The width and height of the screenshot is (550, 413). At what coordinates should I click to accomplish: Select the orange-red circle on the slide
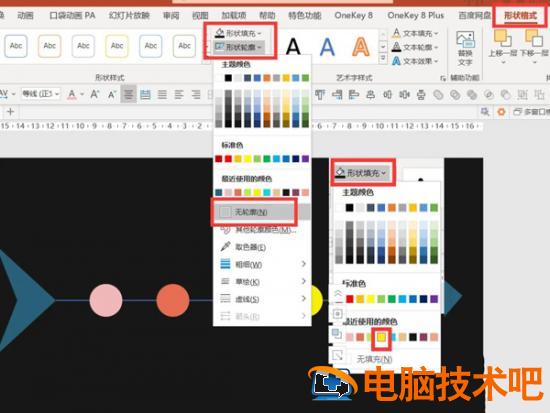click(x=173, y=301)
